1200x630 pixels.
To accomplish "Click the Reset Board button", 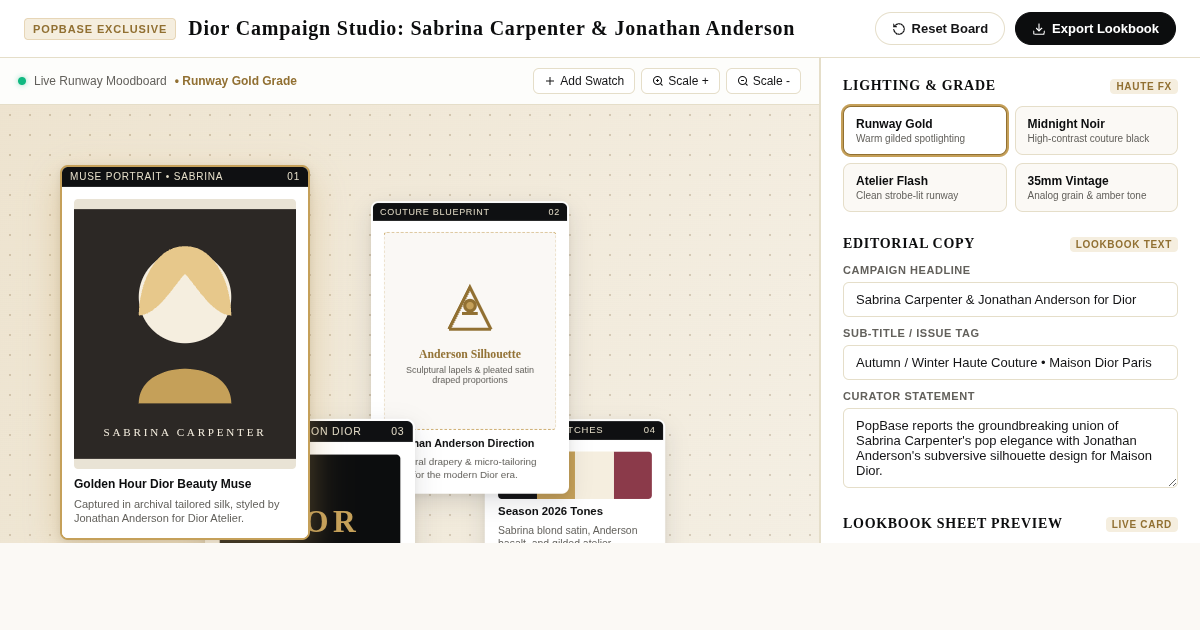I will [x=940, y=28].
